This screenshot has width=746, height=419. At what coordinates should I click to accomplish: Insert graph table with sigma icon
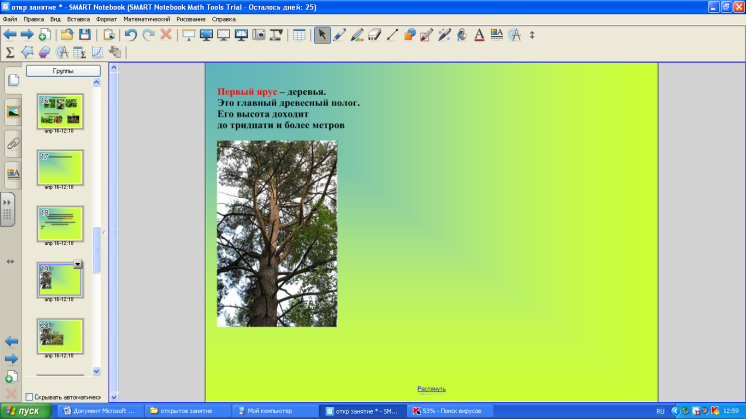(x=80, y=52)
